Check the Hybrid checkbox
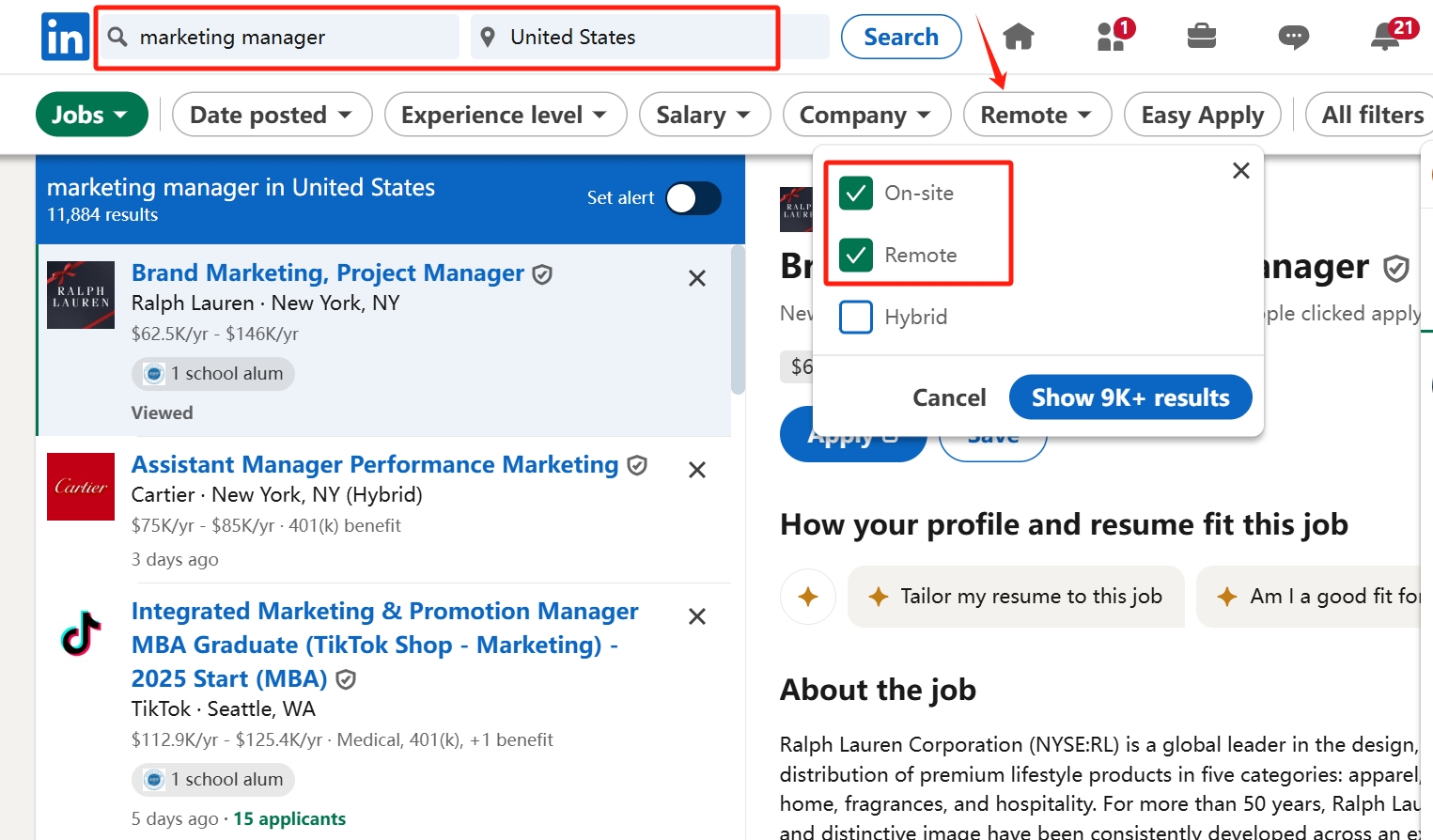Image resolution: width=1433 pixels, height=840 pixels. [855, 317]
